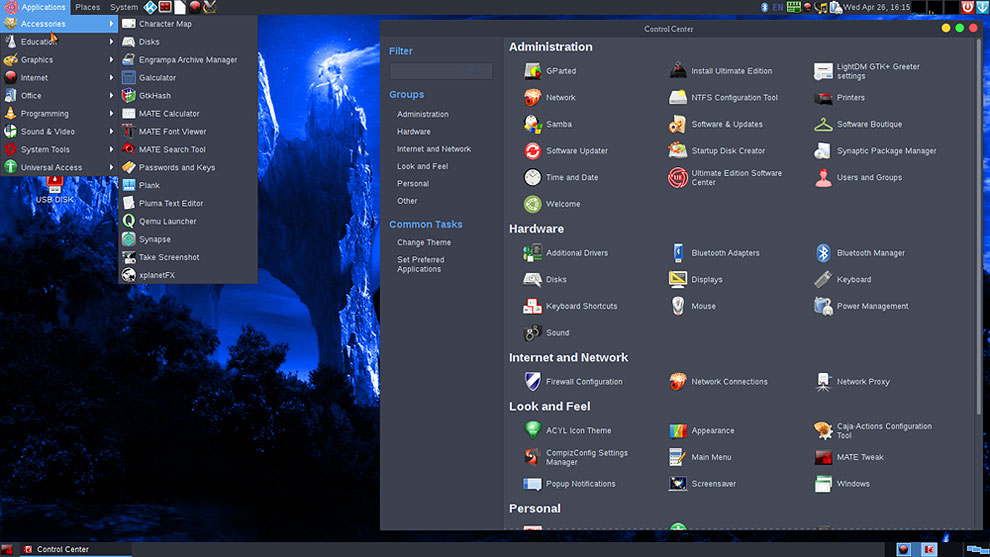
Task: Open Additional Drivers
Action: click(x=566, y=253)
